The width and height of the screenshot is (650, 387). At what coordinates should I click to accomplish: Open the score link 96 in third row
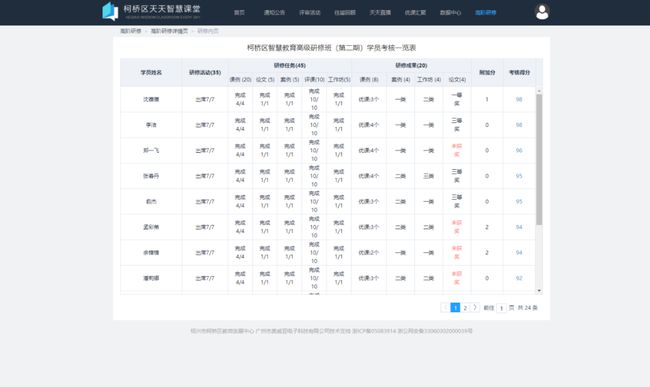(x=519, y=150)
